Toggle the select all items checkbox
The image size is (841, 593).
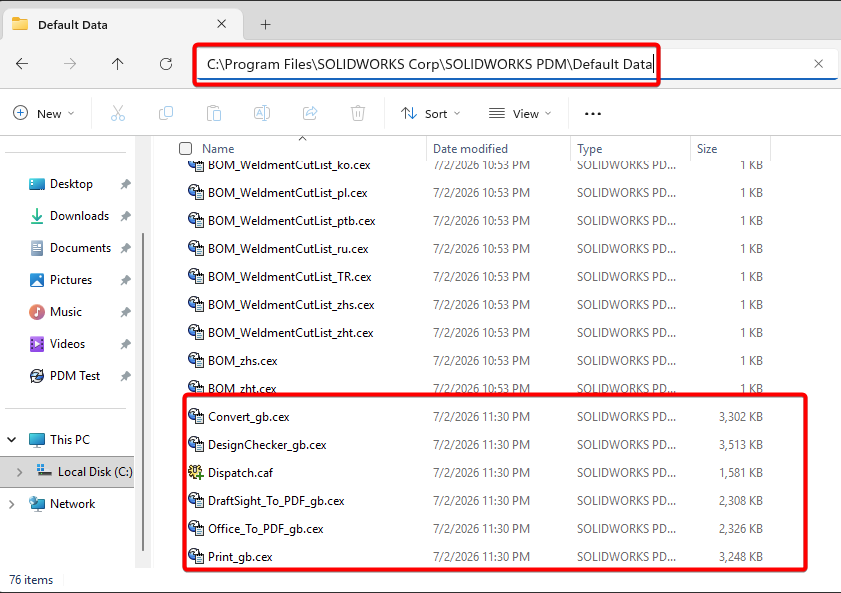click(x=186, y=149)
